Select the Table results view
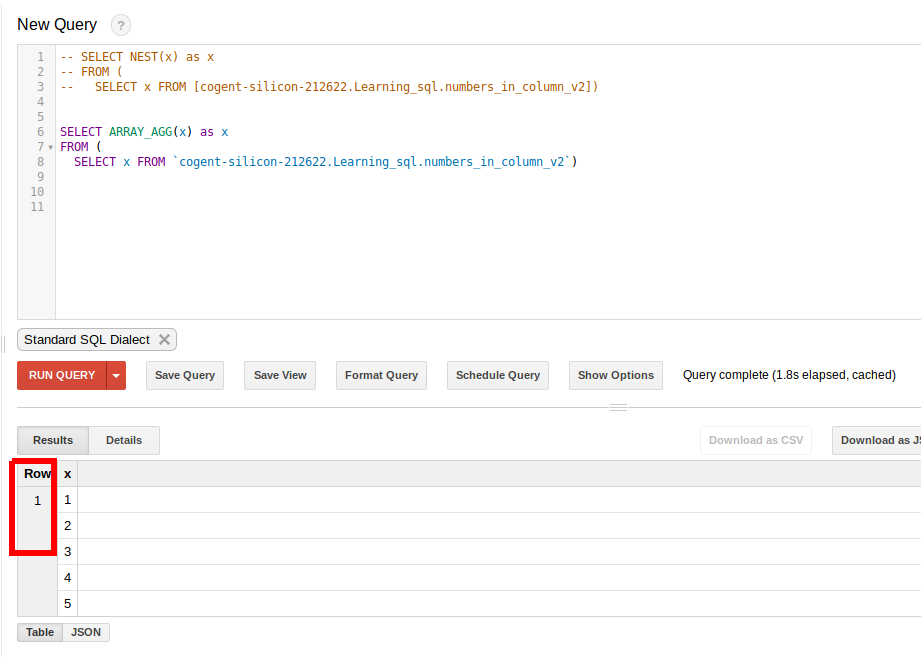Viewport: 921px width, 657px height. pyautogui.click(x=39, y=632)
